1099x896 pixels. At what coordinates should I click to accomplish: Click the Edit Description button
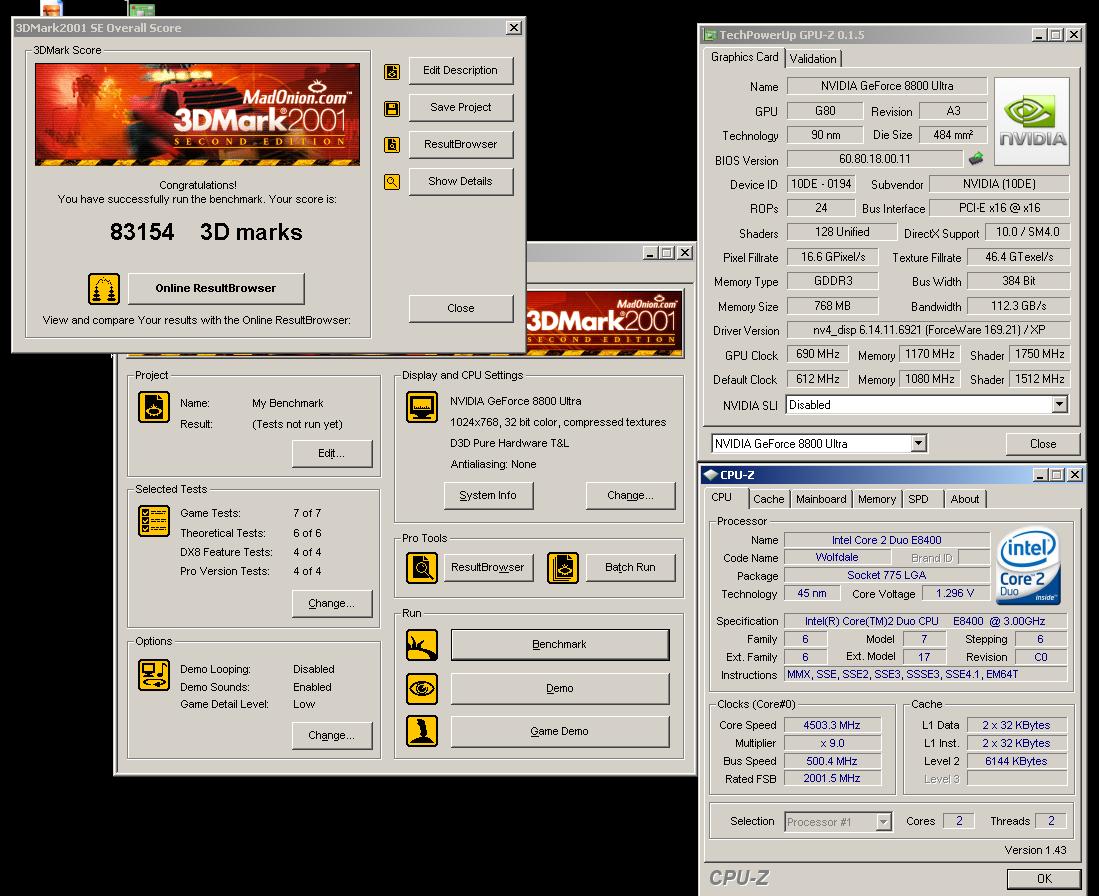point(460,71)
